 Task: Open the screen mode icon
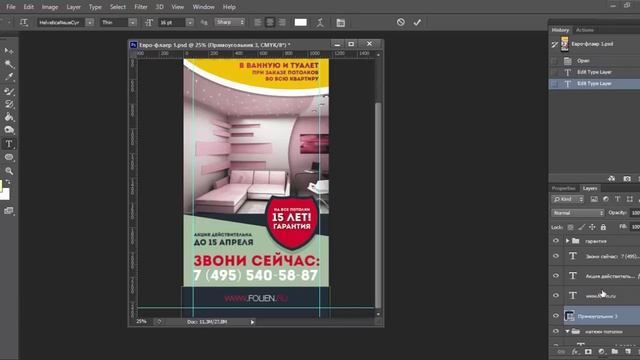point(9,211)
